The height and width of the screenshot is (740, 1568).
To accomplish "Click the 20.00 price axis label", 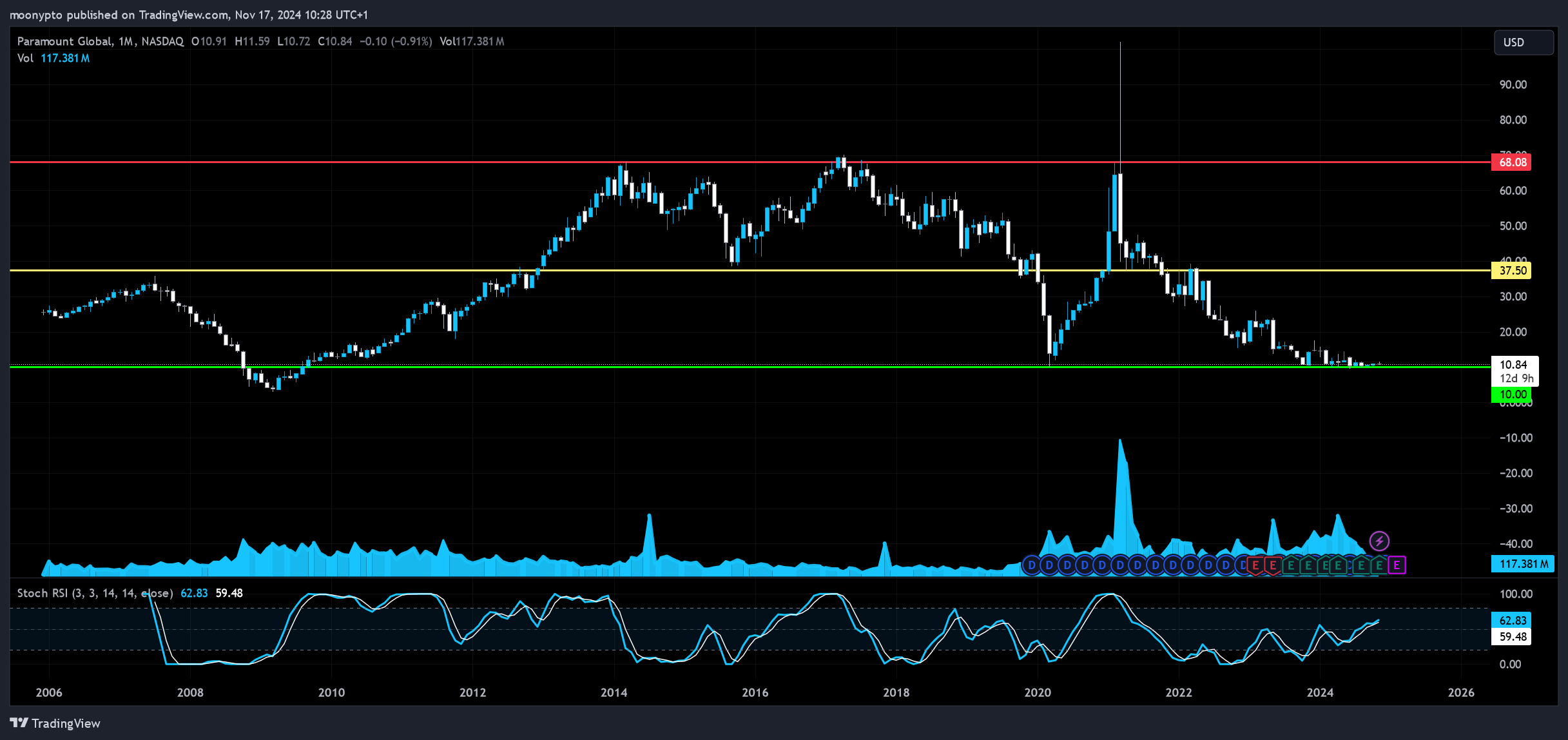I will pyautogui.click(x=1513, y=332).
